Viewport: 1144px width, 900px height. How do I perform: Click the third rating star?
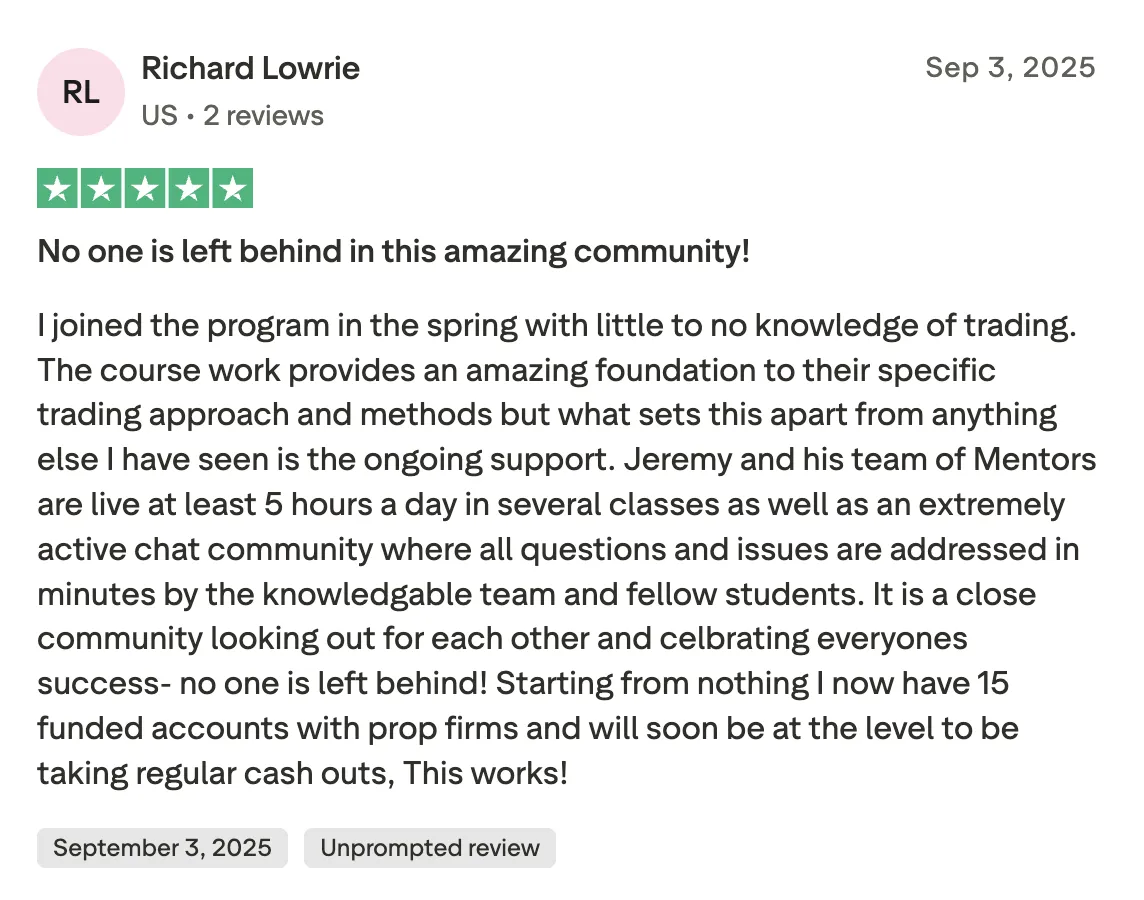(x=144, y=188)
